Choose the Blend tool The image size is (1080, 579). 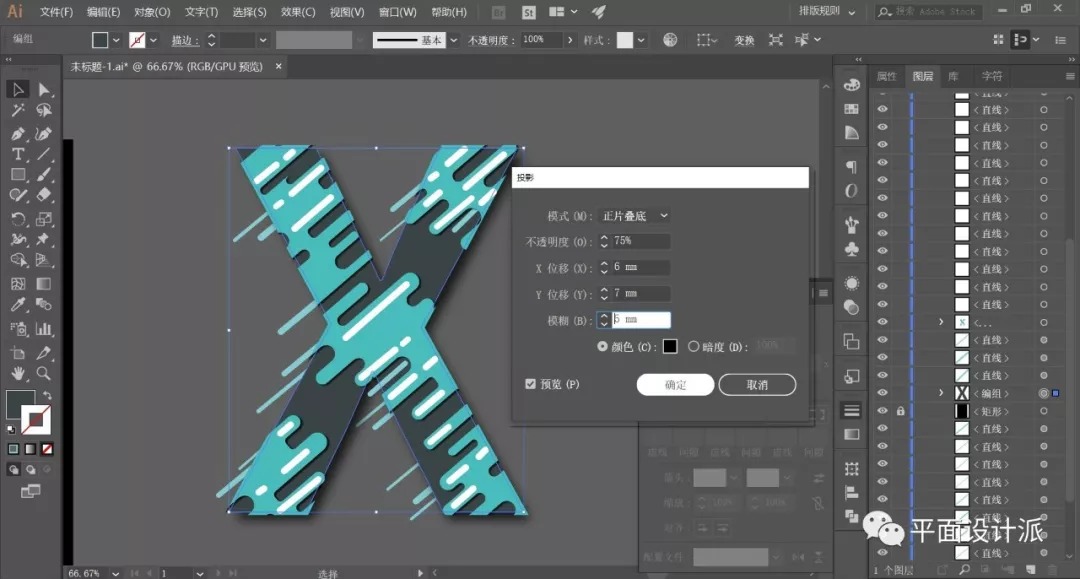(x=44, y=304)
